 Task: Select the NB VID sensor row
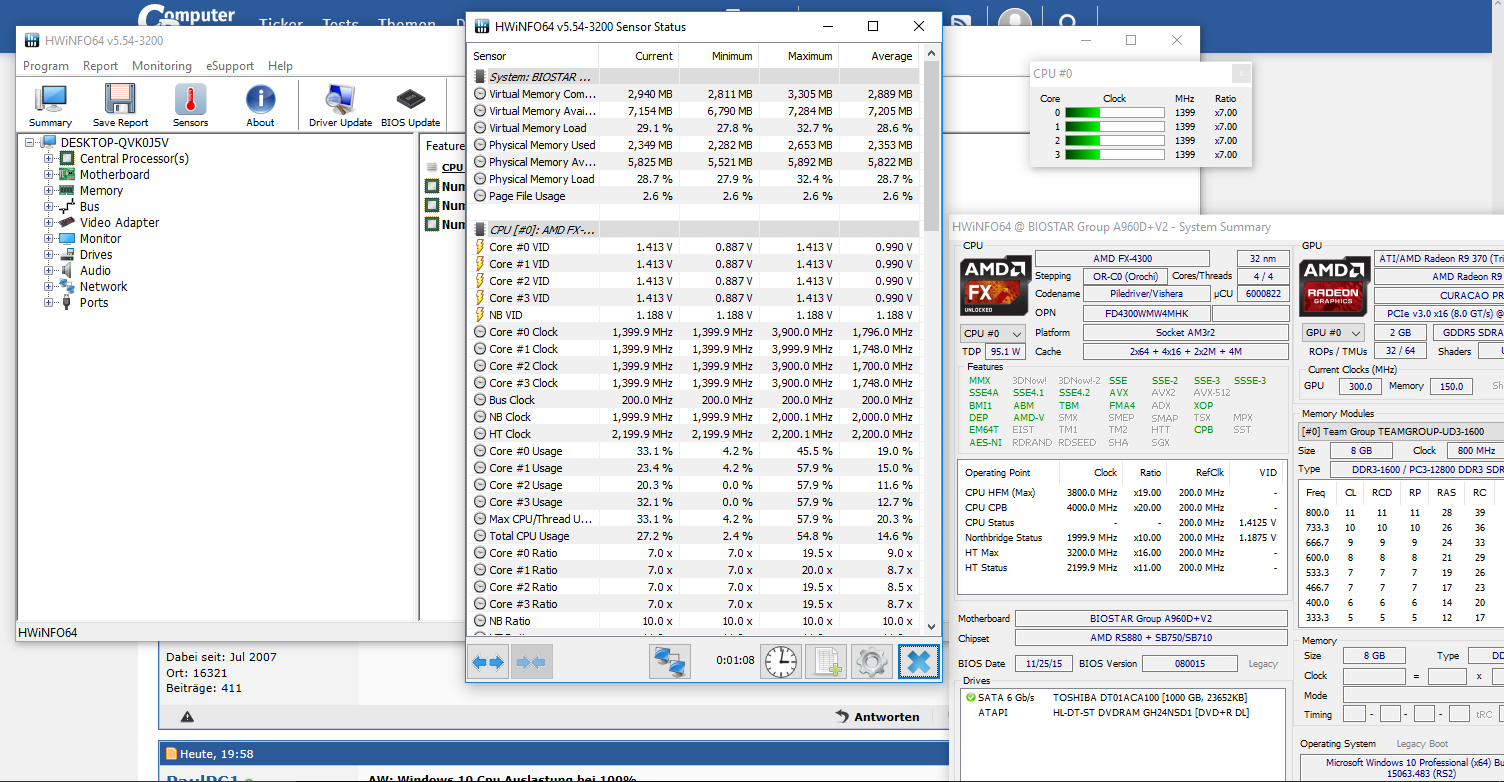tap(694, 315)
